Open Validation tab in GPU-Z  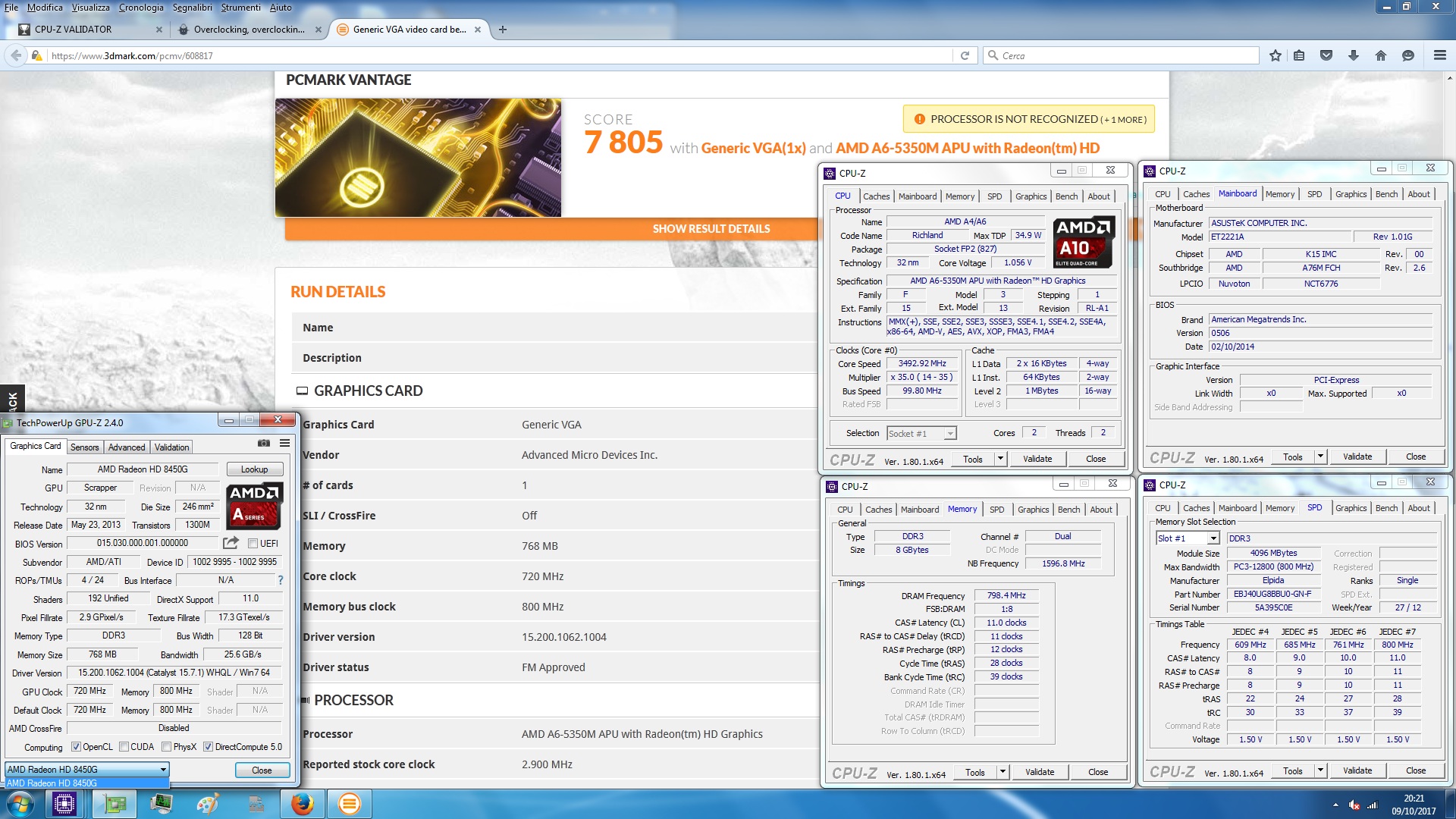172,447
